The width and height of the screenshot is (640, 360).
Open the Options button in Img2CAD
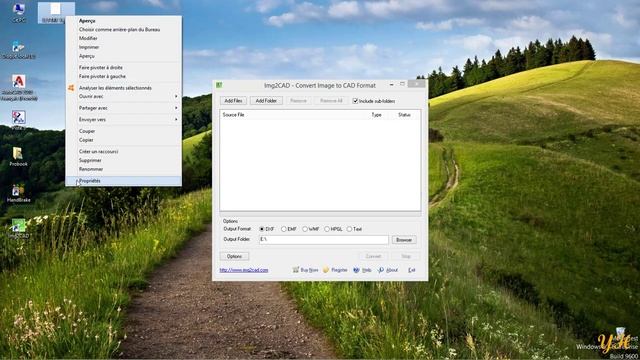point(234,256)
